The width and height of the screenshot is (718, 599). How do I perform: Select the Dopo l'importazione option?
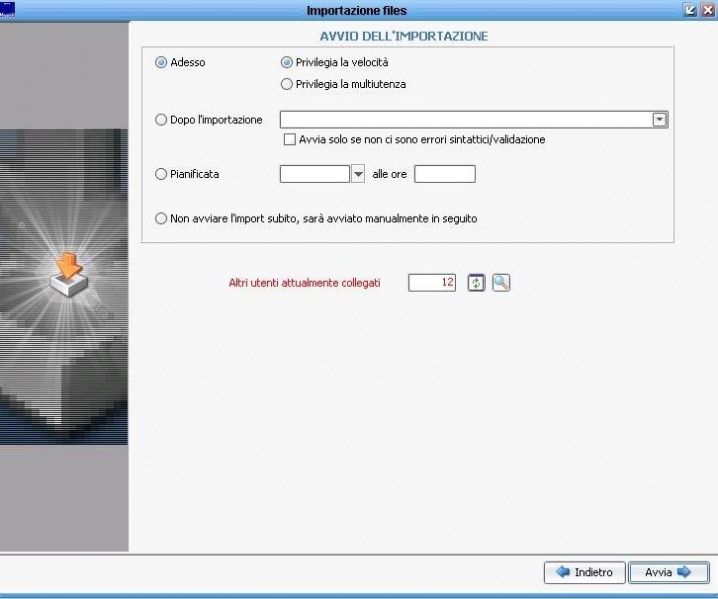161,120
